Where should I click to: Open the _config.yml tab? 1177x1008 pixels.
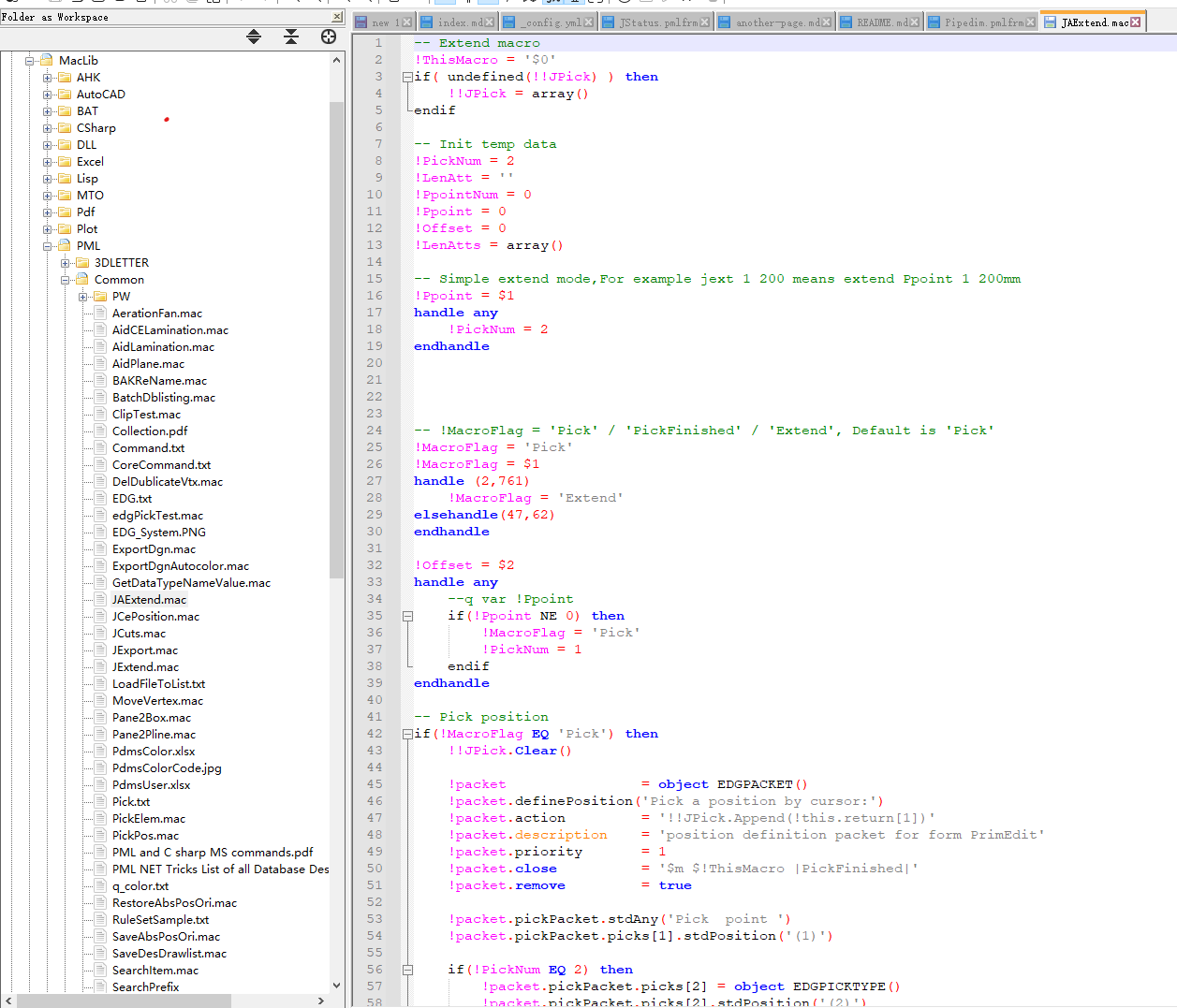pos(548,22)
